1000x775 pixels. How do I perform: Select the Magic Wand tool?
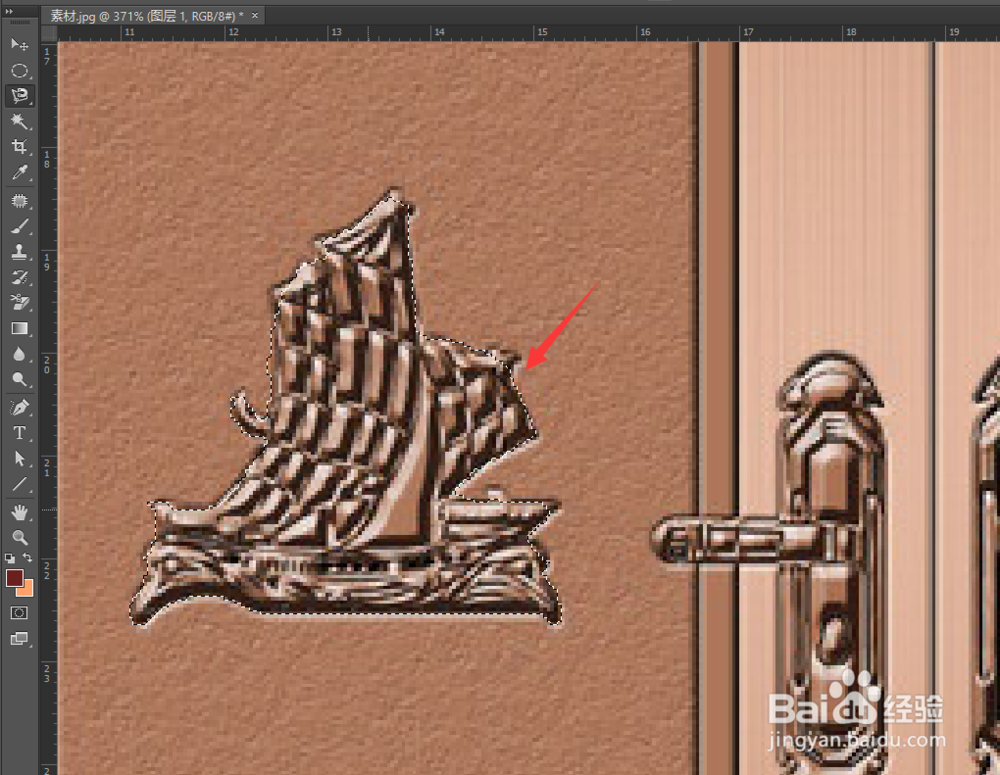(19, 121)
